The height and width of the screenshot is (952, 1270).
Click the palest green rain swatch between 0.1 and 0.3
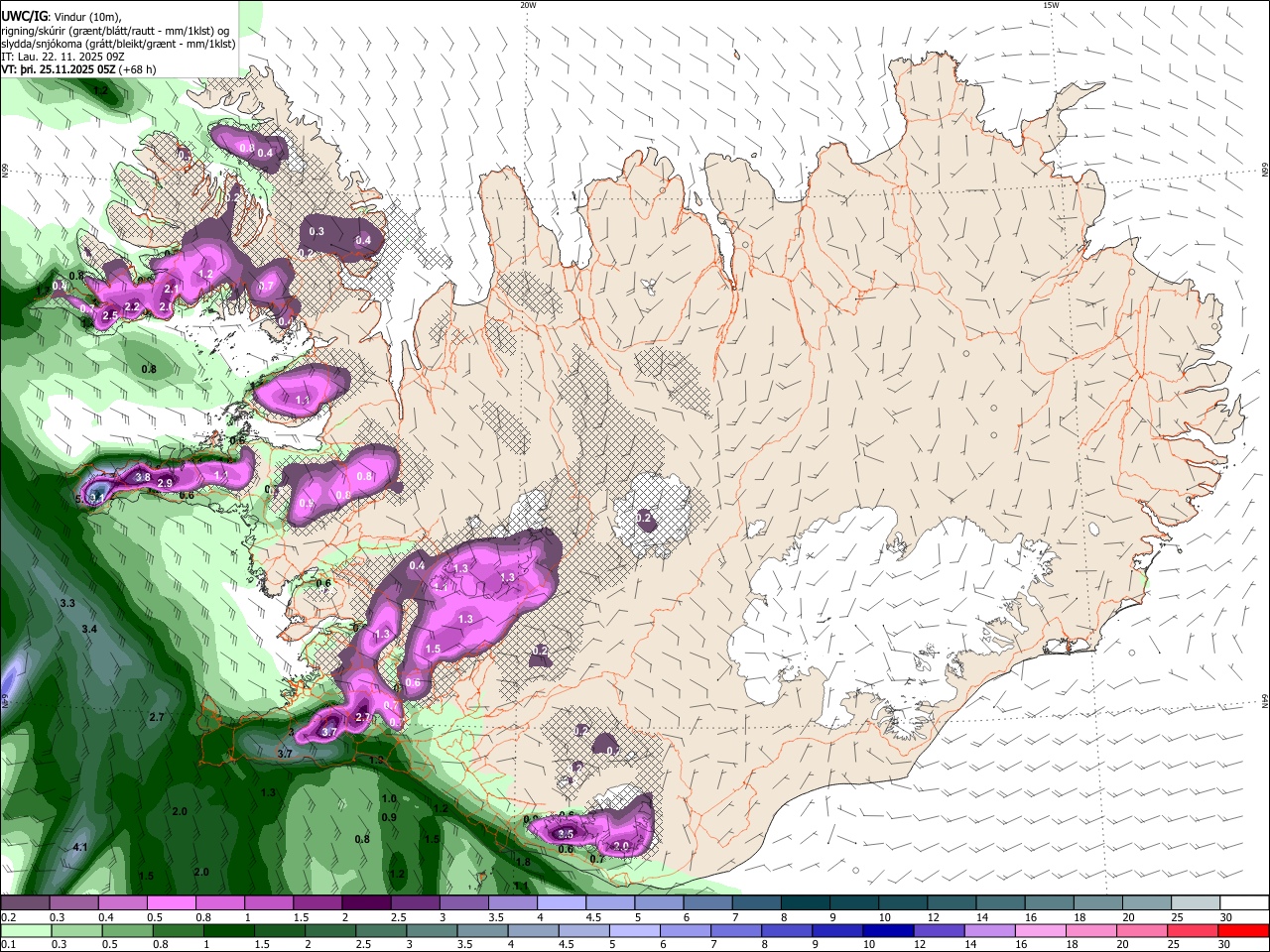pyautogui.click(x=25, y=930)
